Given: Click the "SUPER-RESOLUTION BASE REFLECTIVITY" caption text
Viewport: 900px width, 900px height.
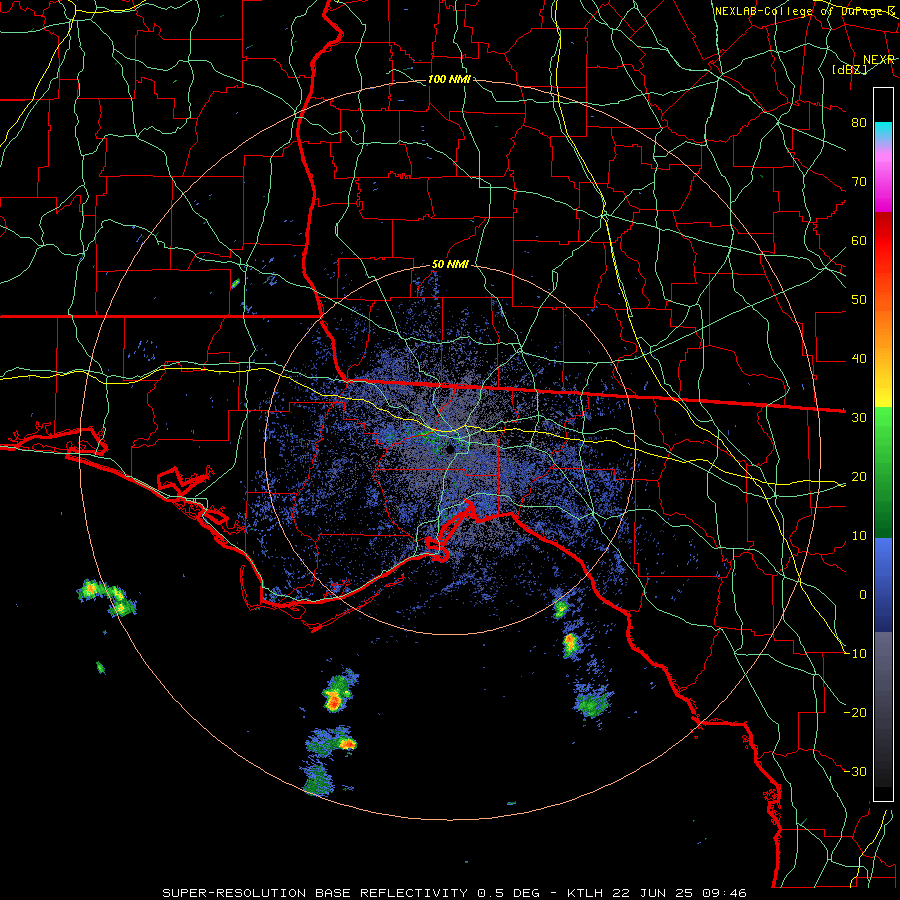Looking at the screenshot, I should click(315, 893).
